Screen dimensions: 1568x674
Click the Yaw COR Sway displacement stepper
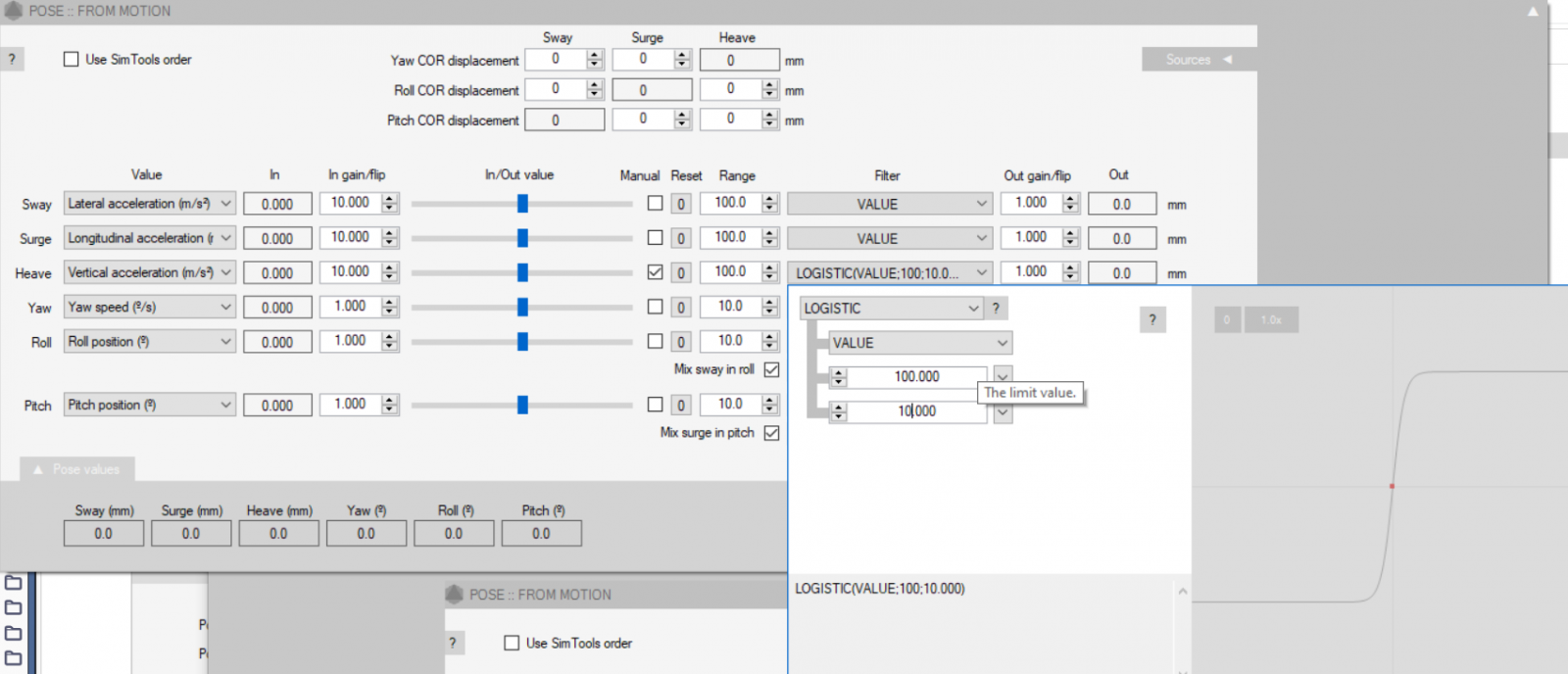pos(595,59)
